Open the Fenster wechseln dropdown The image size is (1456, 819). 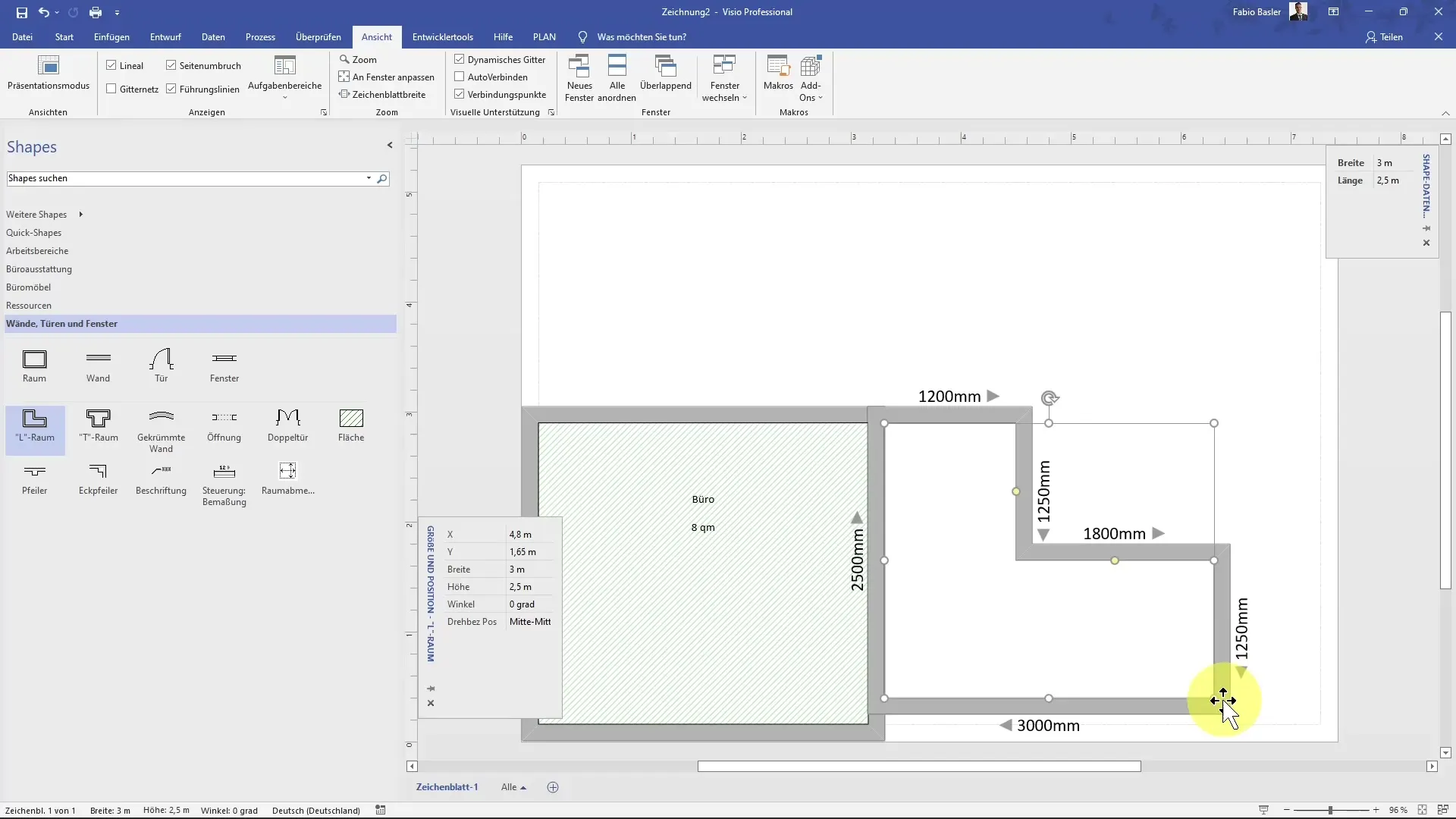tap(724, 79)
